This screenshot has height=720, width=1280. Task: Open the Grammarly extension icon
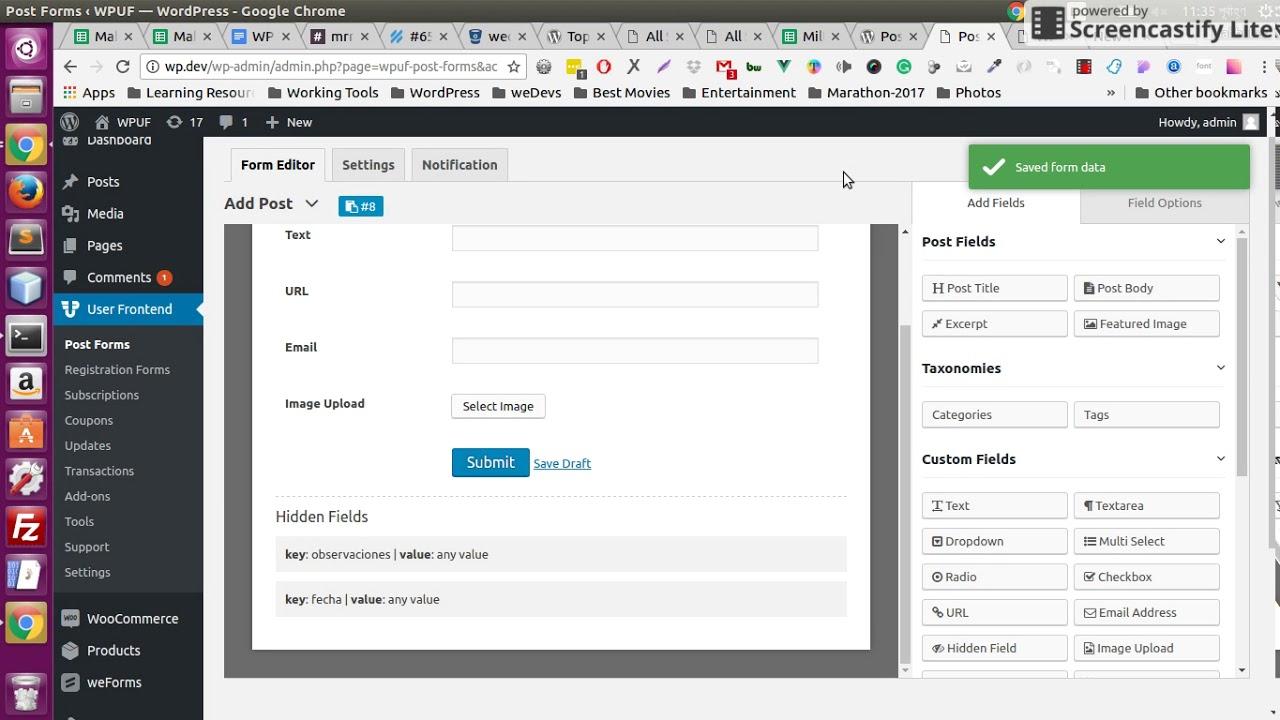pos(904,67)
